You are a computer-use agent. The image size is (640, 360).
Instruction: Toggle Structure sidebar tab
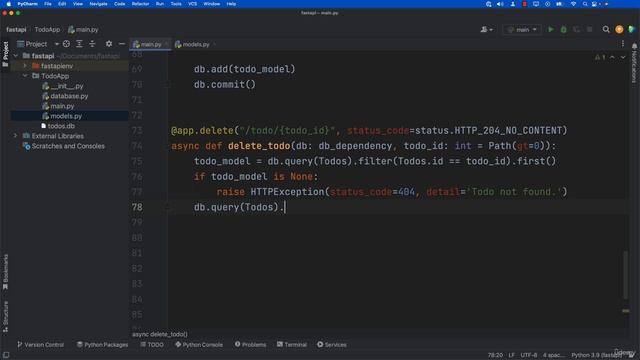5,317
